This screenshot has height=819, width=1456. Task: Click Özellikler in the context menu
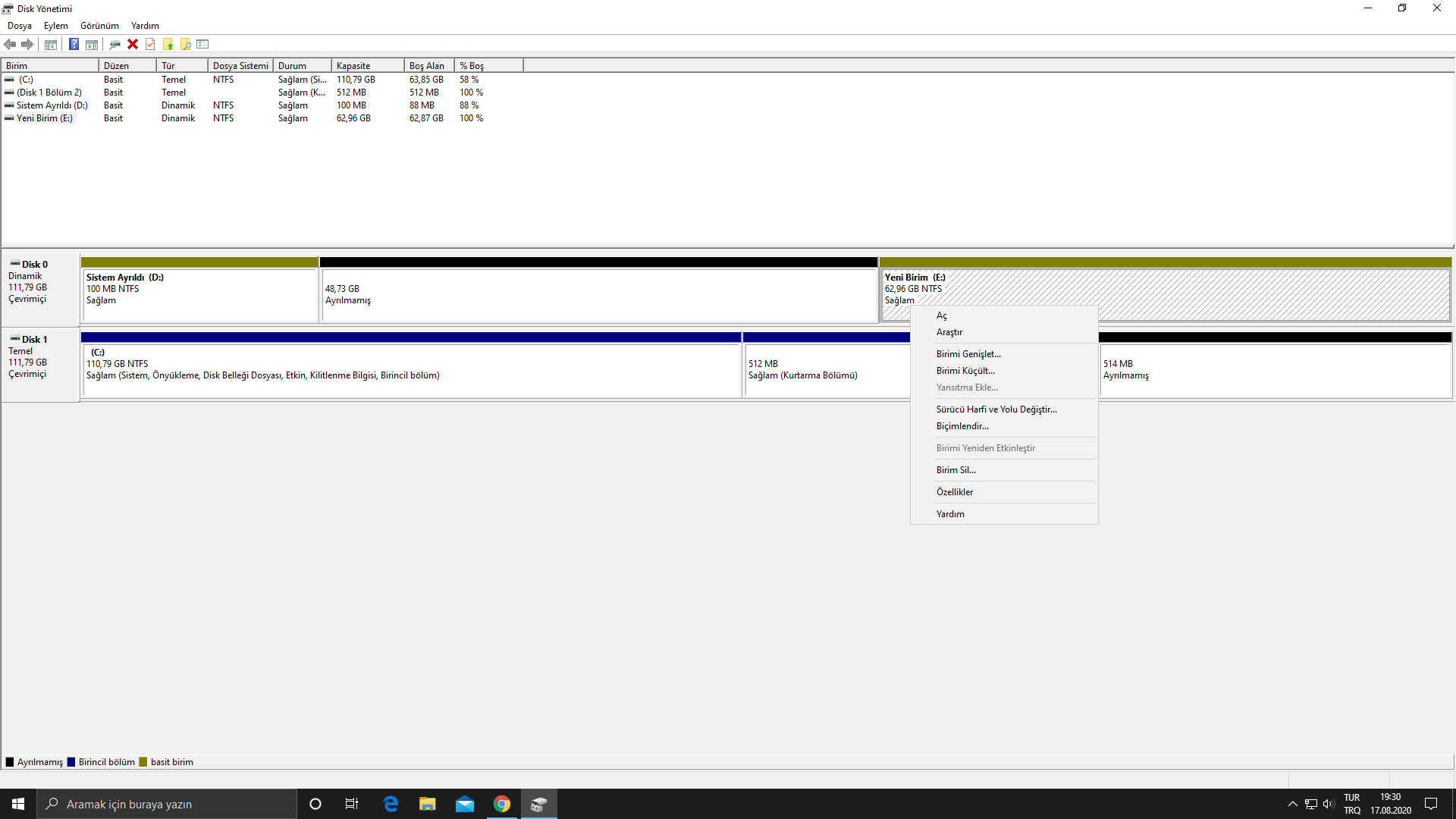pos(954,492)
